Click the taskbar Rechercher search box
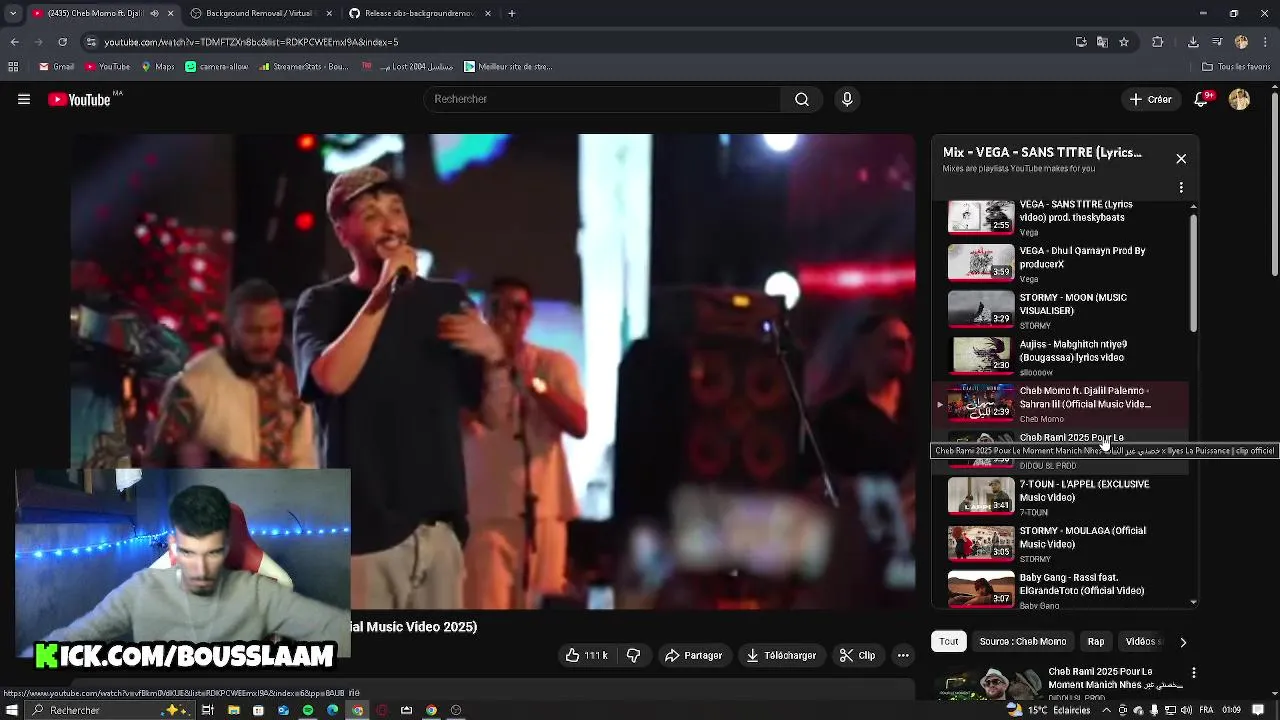The width and height of the screenshot is (1280, 720). (110, 710)
